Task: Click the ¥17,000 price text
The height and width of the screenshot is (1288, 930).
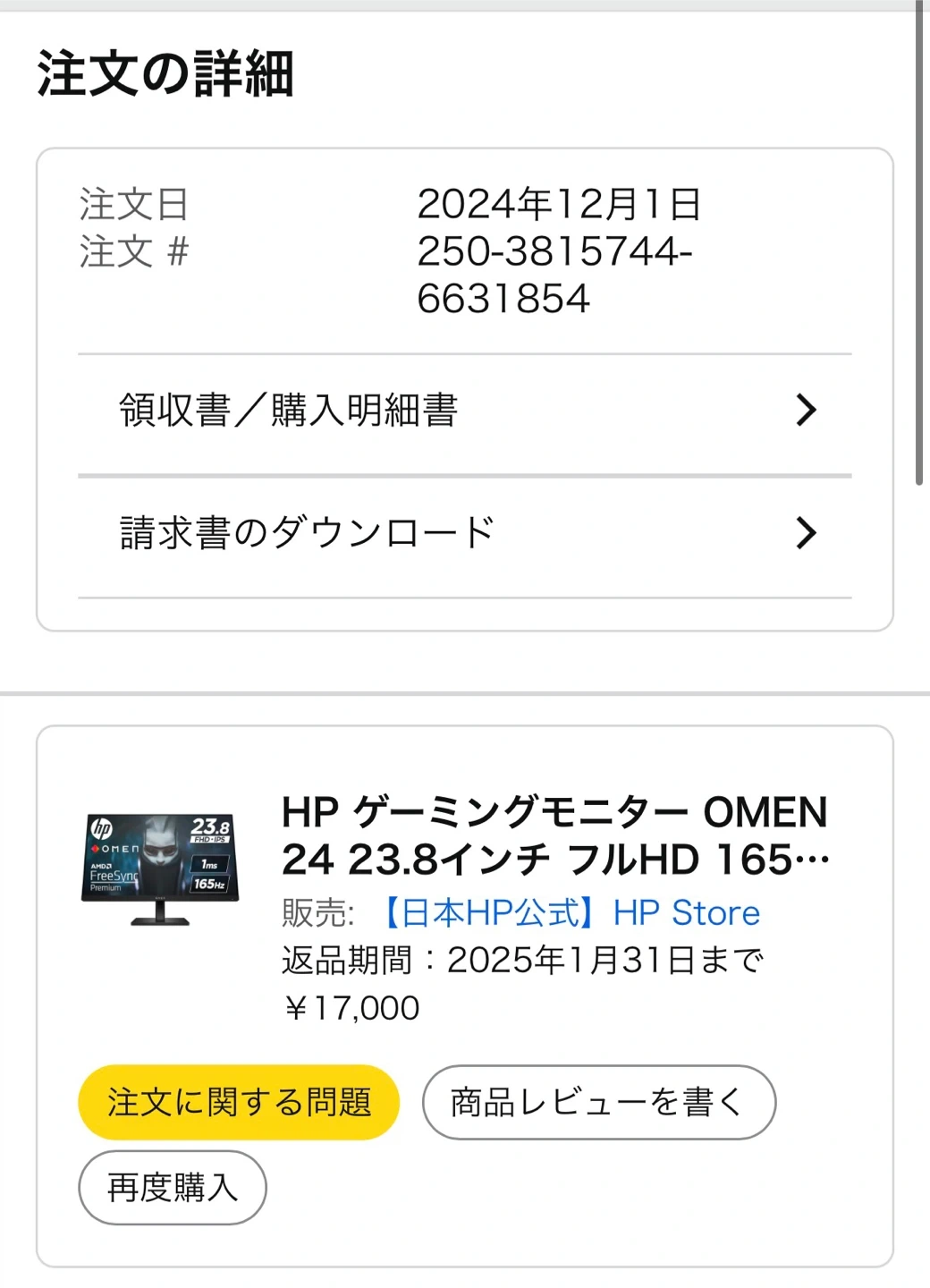Action: click(351, 1008)
